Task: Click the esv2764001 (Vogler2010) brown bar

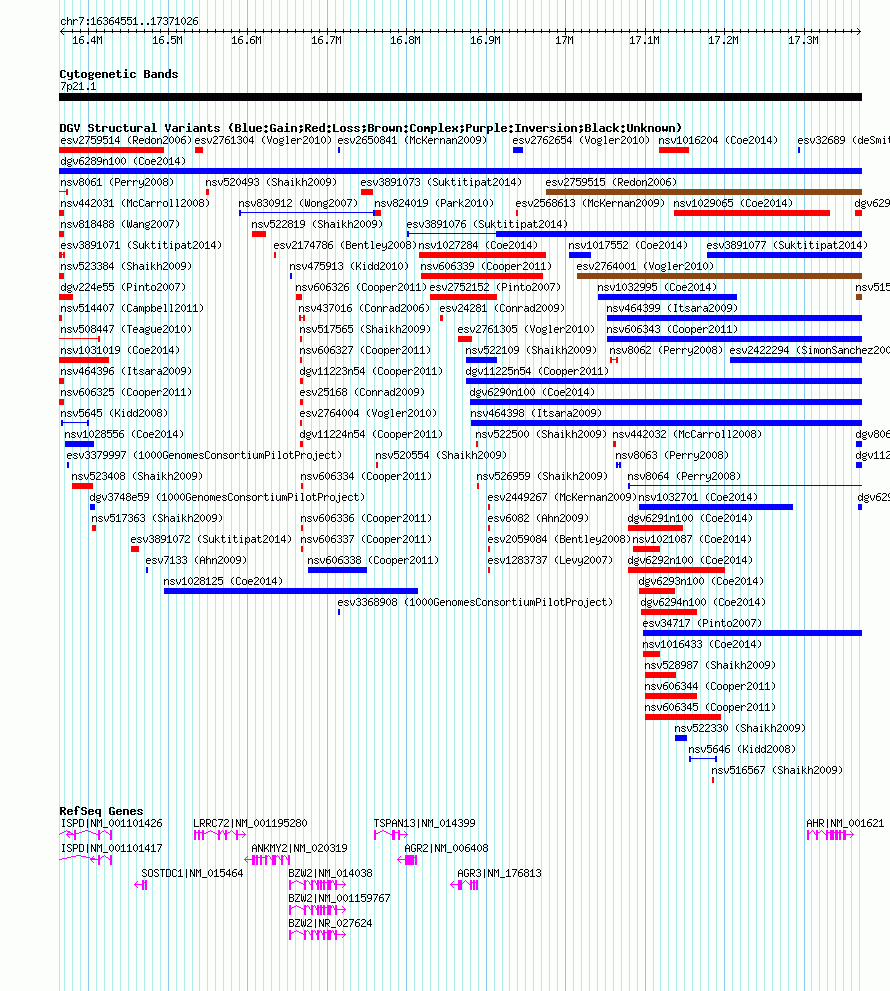Action: pyautogui.click(x=719, y=276)
